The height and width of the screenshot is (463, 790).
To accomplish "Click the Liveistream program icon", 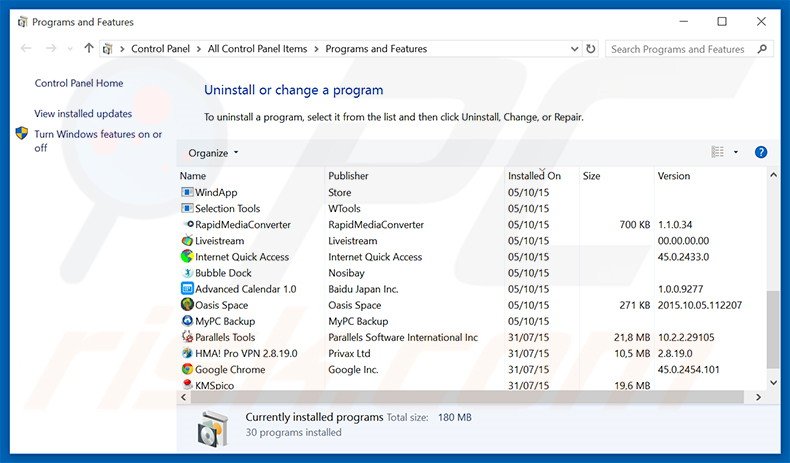I will point(187,241).
